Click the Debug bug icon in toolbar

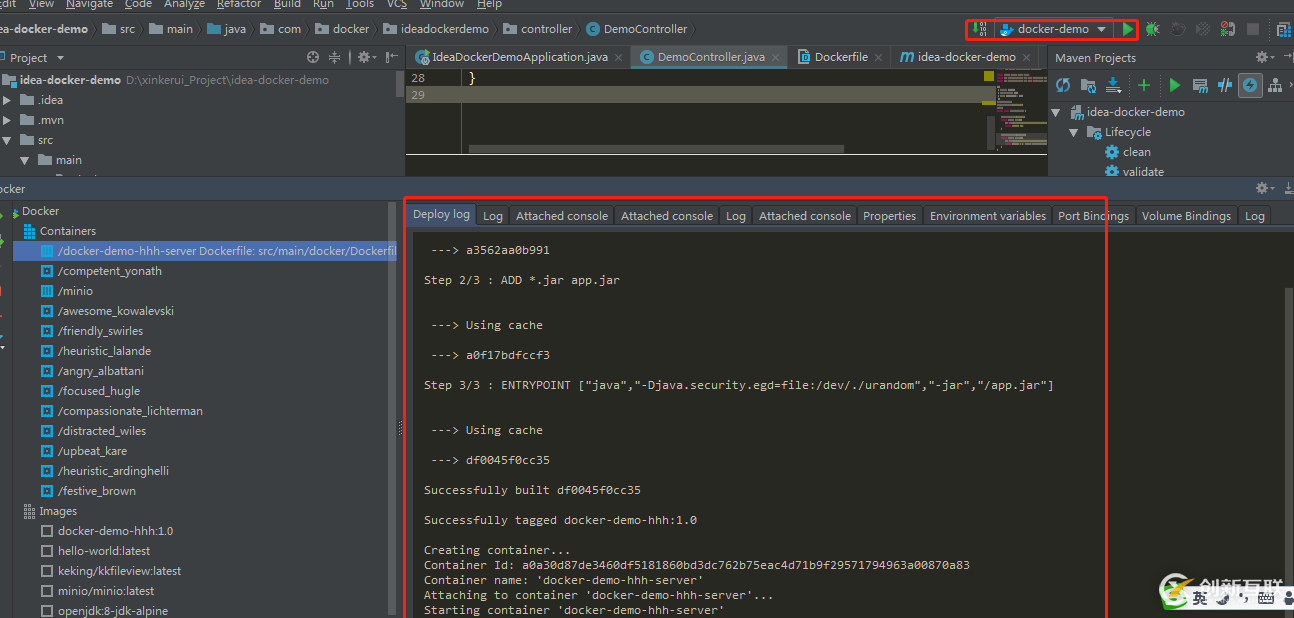pos(1153,30)
